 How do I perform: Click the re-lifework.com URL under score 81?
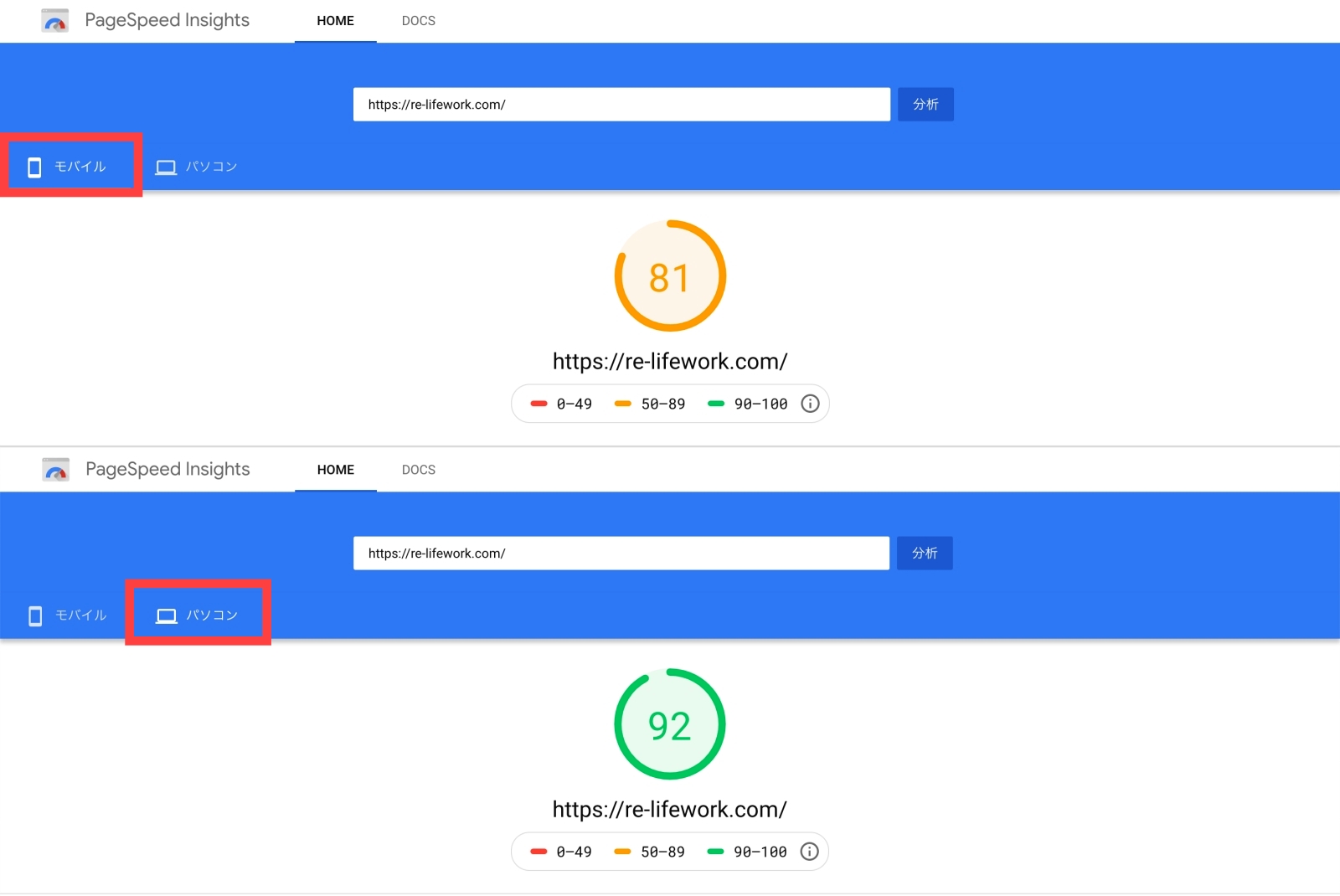coord(670,362)
